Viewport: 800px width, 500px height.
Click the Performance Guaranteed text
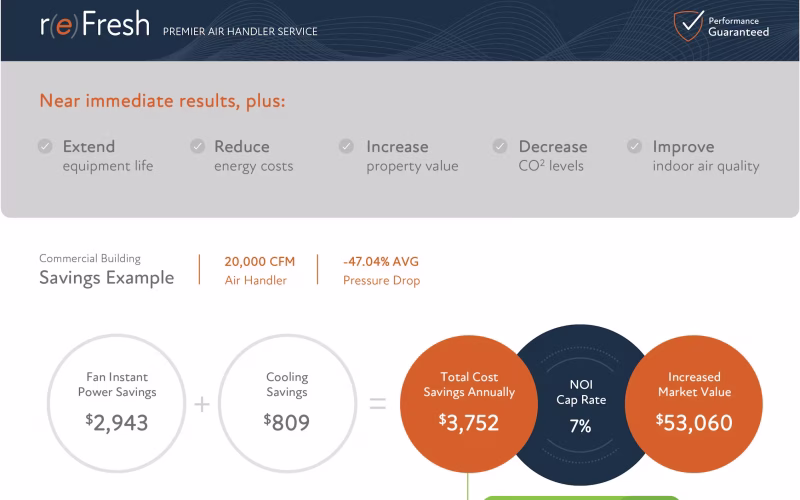click(x=738, y=27)
